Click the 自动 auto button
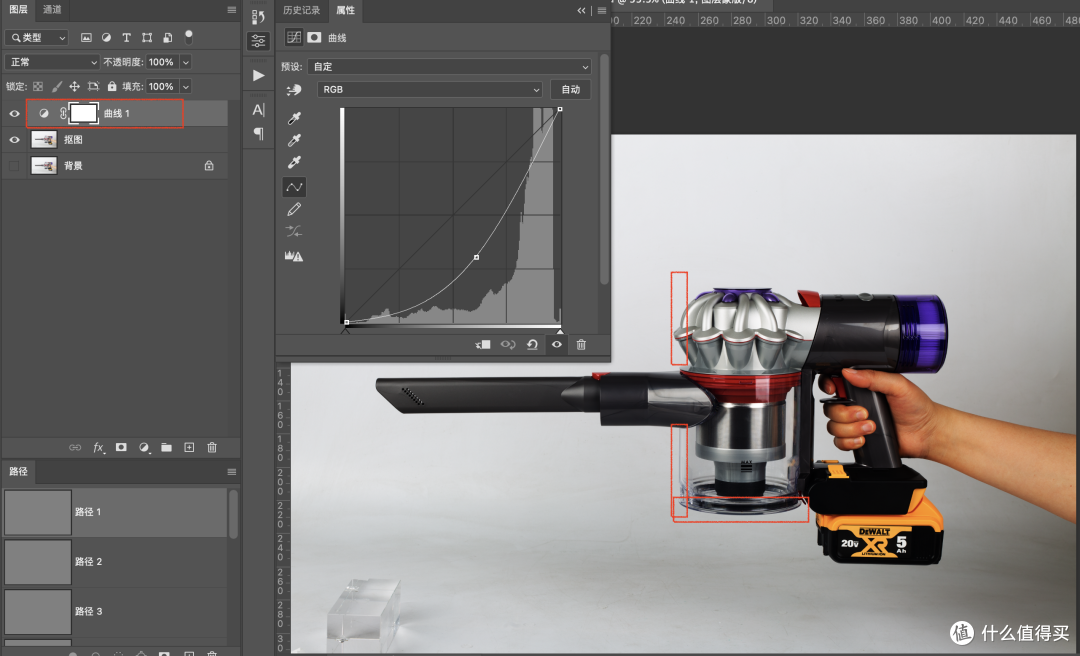This screenshot has height=656, width=1080. click(x=571, y=90)
